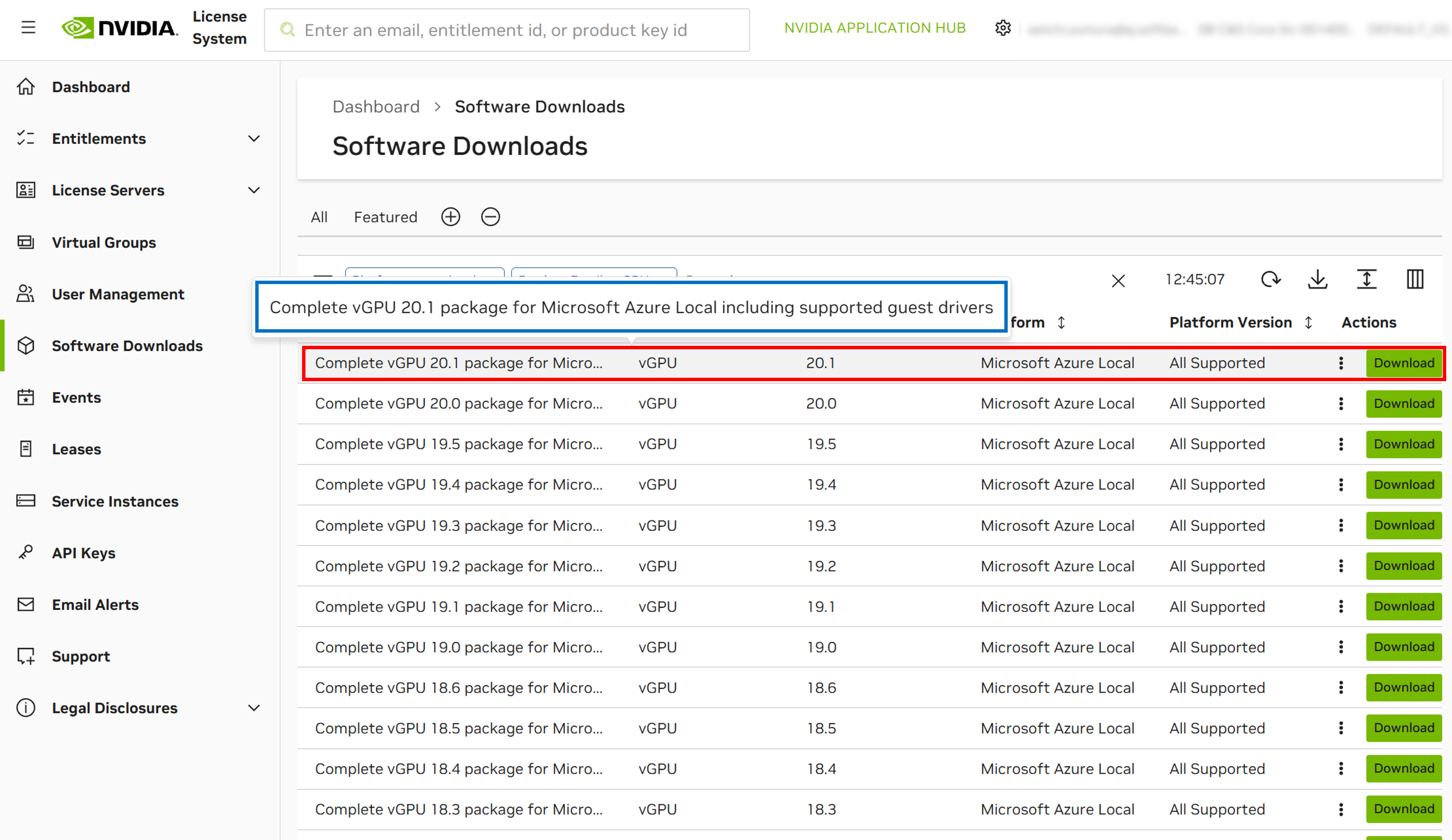Click the add tab plus icon

pos(451,217)
